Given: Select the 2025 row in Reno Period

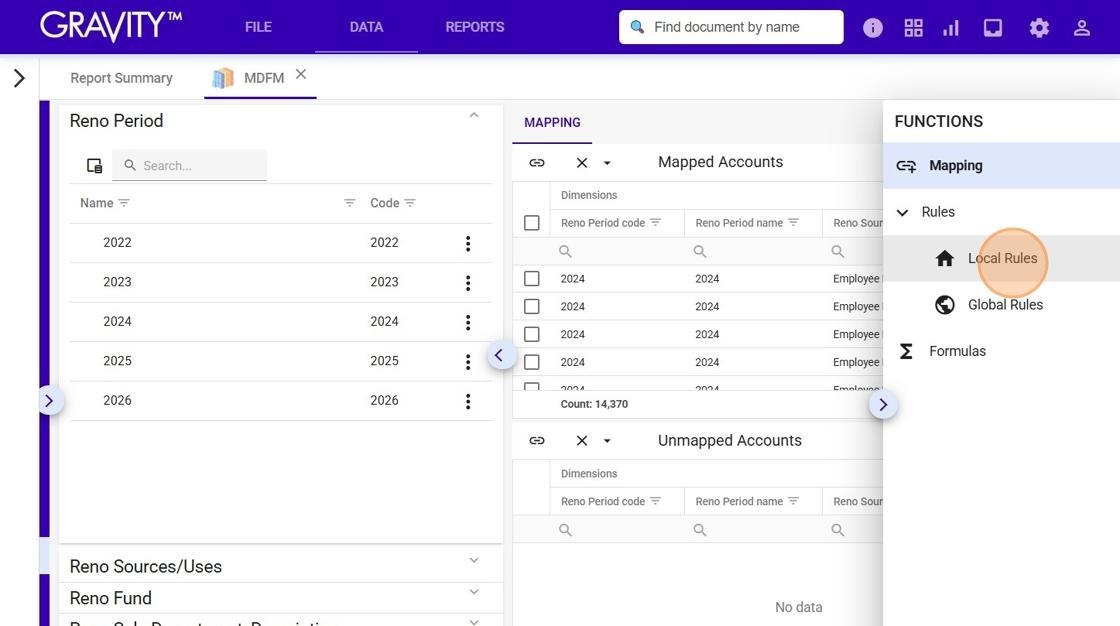Looking at the screenshot, I should (281, 362).
